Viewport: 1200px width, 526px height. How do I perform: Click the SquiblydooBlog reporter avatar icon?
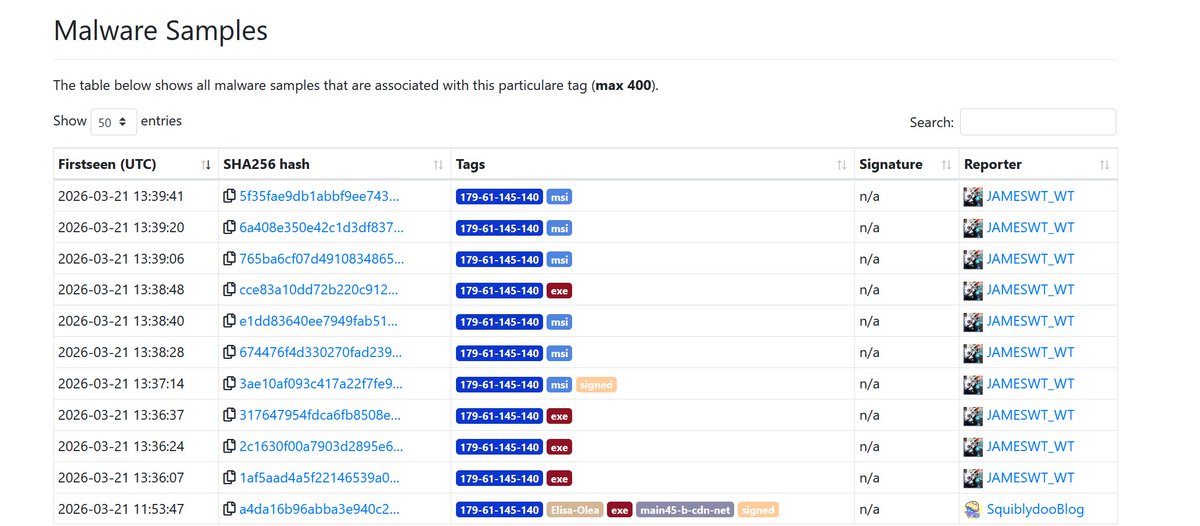(x=973, y=509)
